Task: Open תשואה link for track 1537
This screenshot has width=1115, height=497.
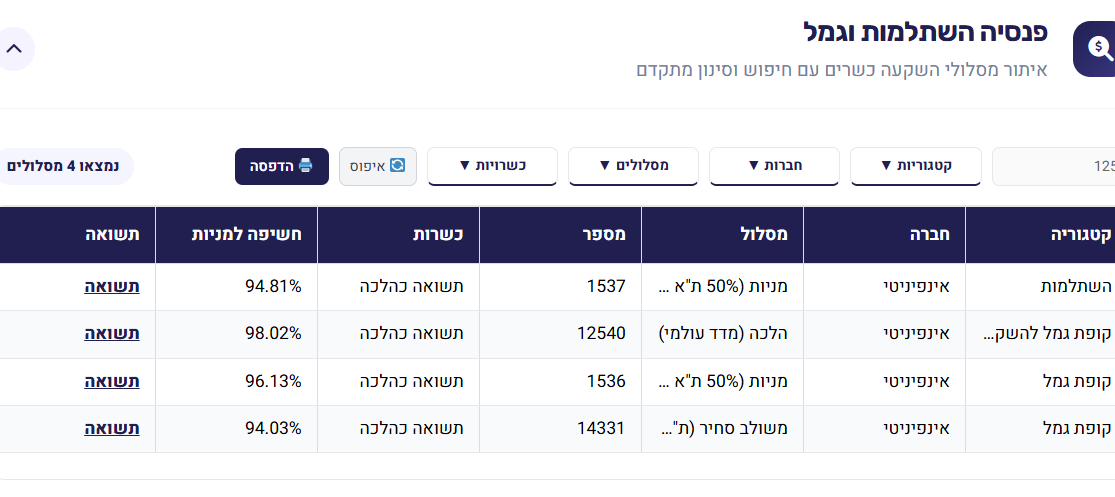Action: (112, 287)
